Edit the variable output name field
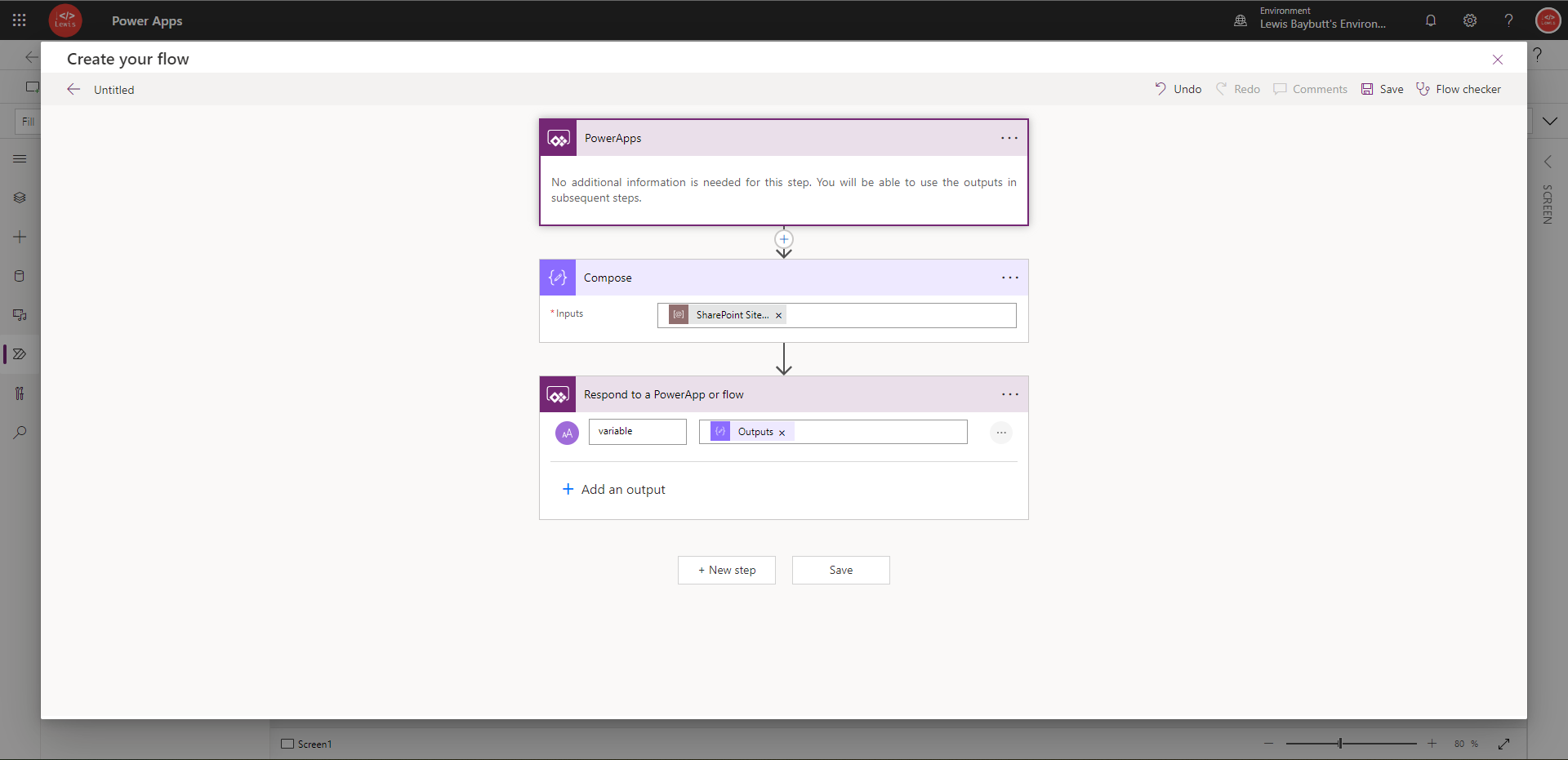Image resolution: width=1568 pixels, height=760 pixels. (x=638, y=432)
